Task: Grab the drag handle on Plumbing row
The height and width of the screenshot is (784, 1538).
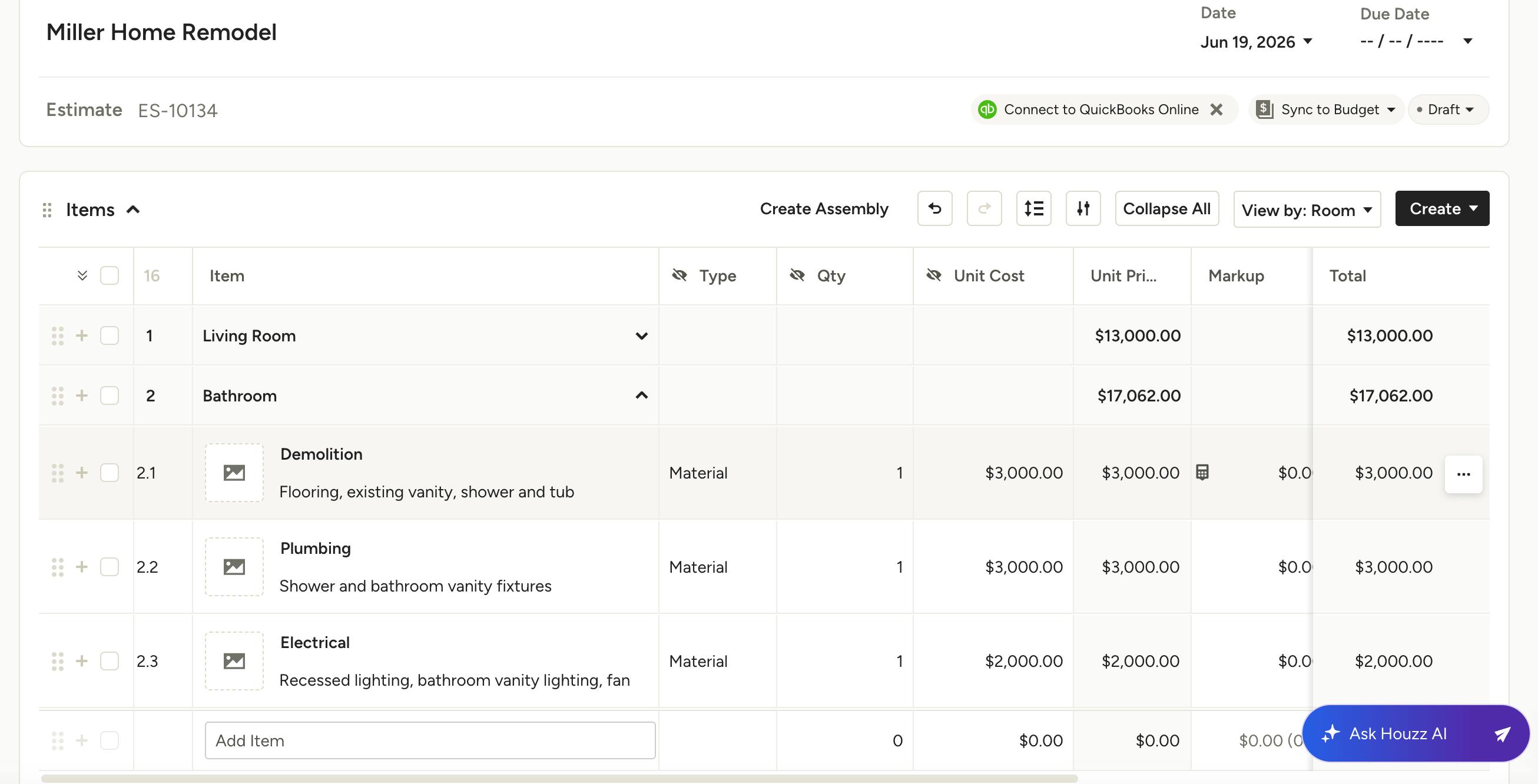Action: (x=57, y=567)
